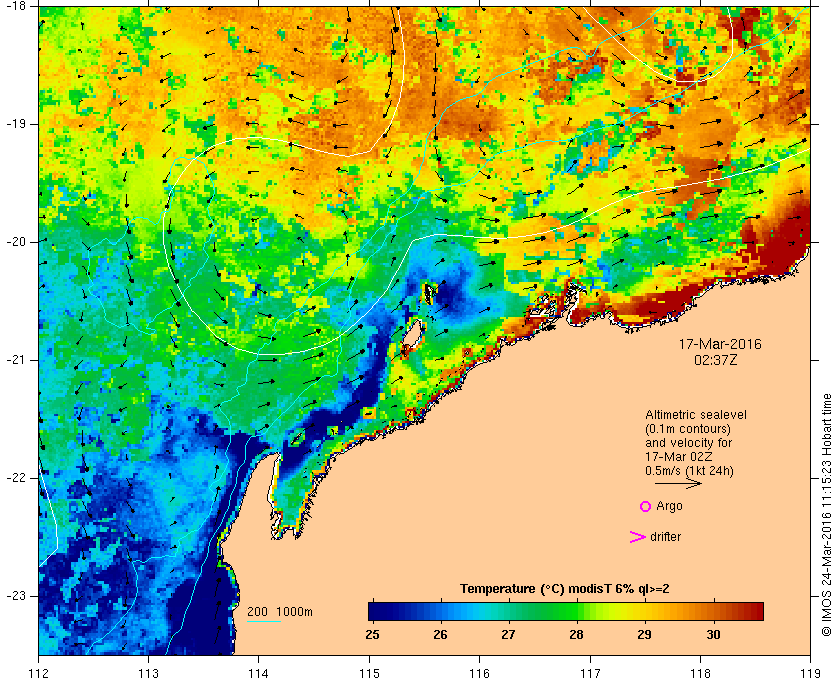Click latitude axis label -21
The width and height of the screenshot is (840, 680).
point(15,360)
